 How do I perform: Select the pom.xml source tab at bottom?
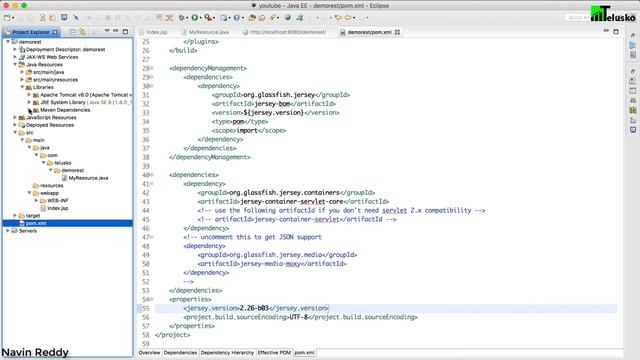tap(304, 352)
